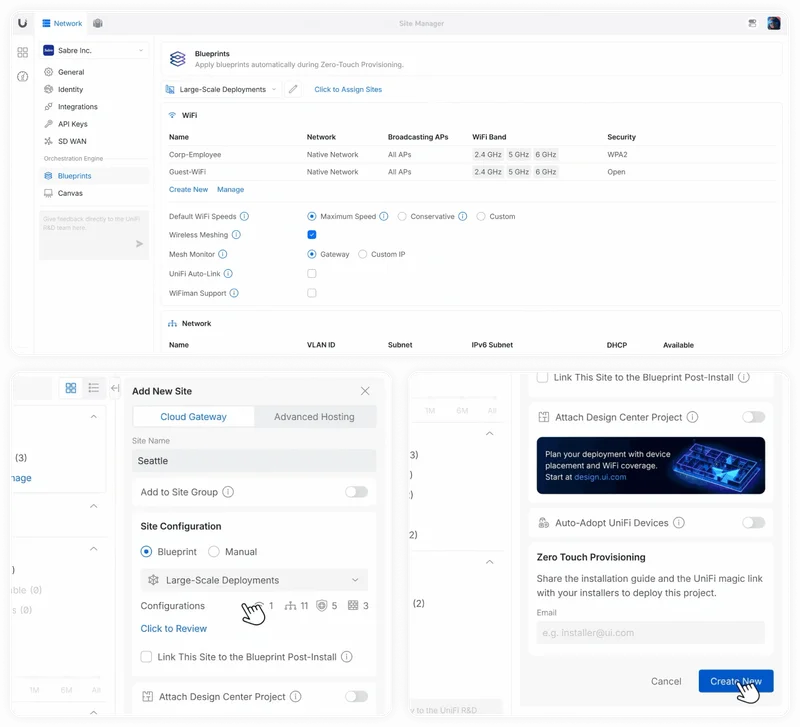Open General settings
The width and height of the screenshot is (800, 727).
71,72
